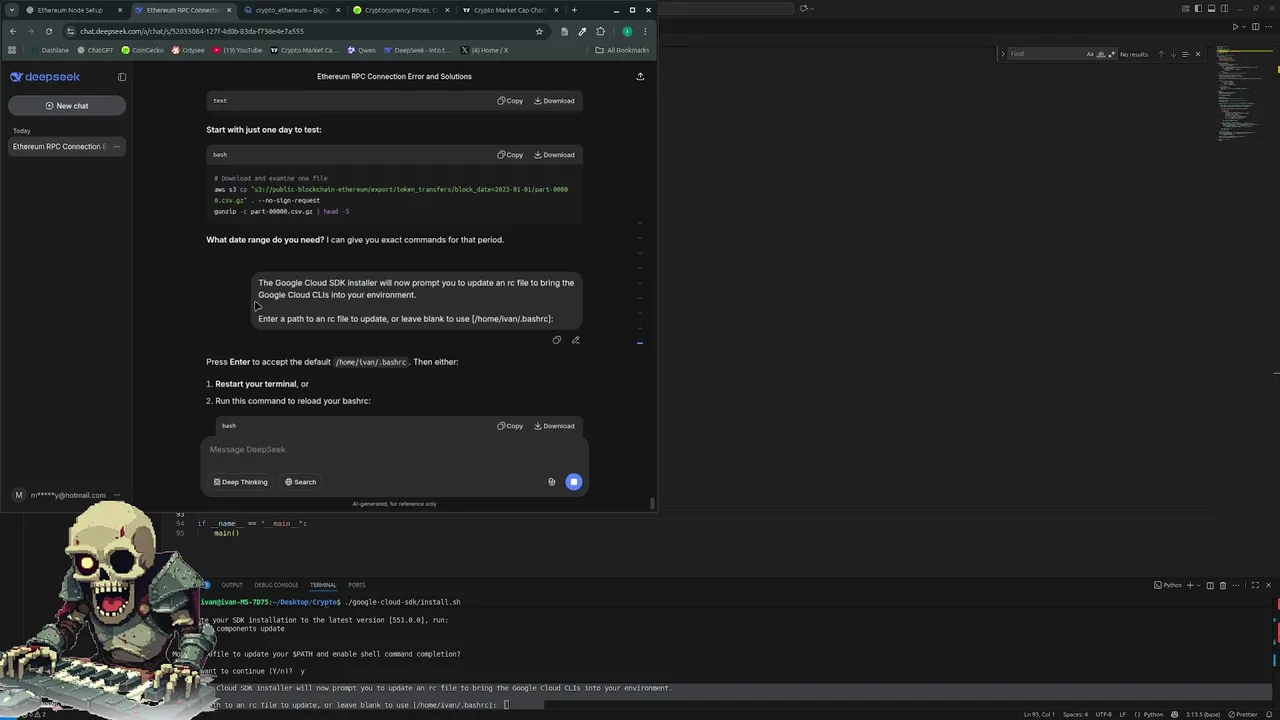
Task: Download the 'text' code block
Action: [x=554, y=101]
